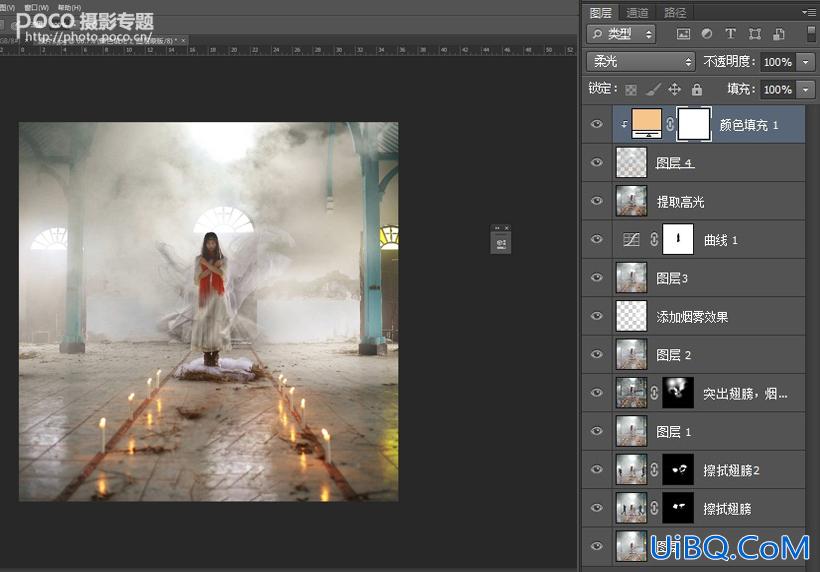This screenshot has height=572, width=820.
Task: Open the 帮助(H) menu
Action: coord(69,7)
